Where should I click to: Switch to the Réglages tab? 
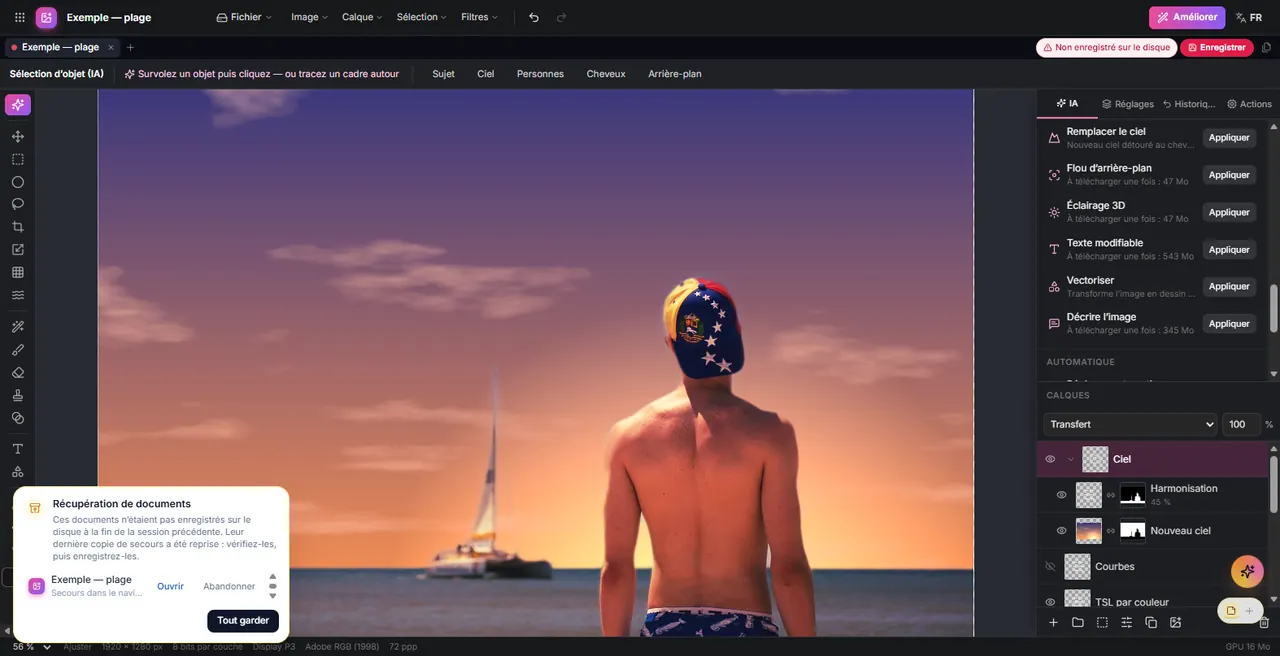point(1127,104)
